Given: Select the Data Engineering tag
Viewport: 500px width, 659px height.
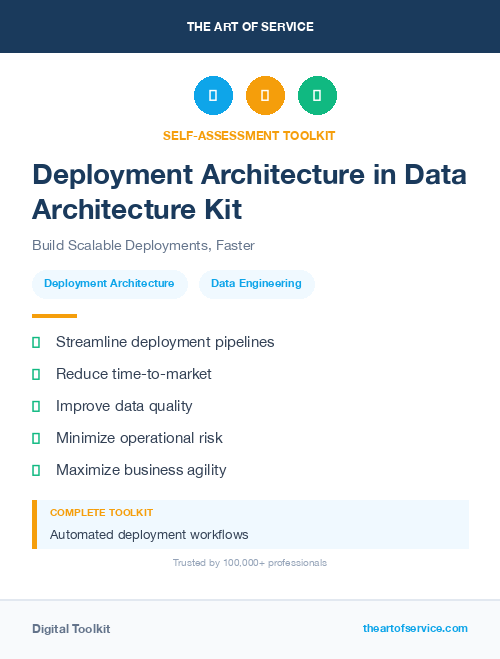Looking at the screenshot, I should pos(256,284).
